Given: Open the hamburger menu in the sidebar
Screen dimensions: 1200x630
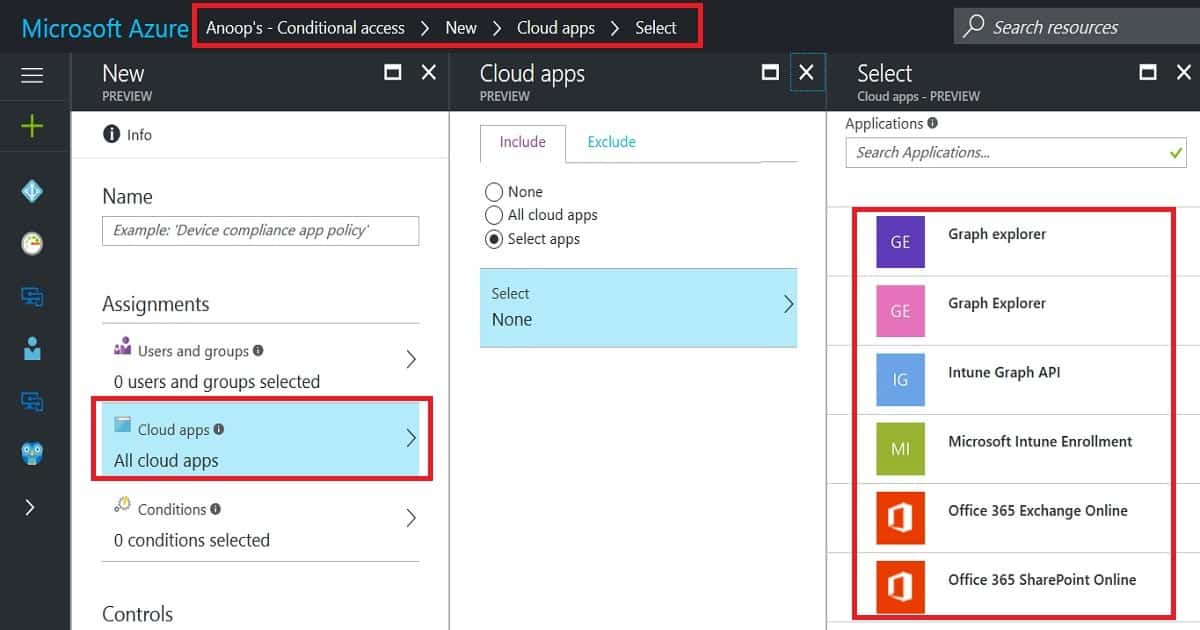Looking at the screenshot, I should [32, 76].
